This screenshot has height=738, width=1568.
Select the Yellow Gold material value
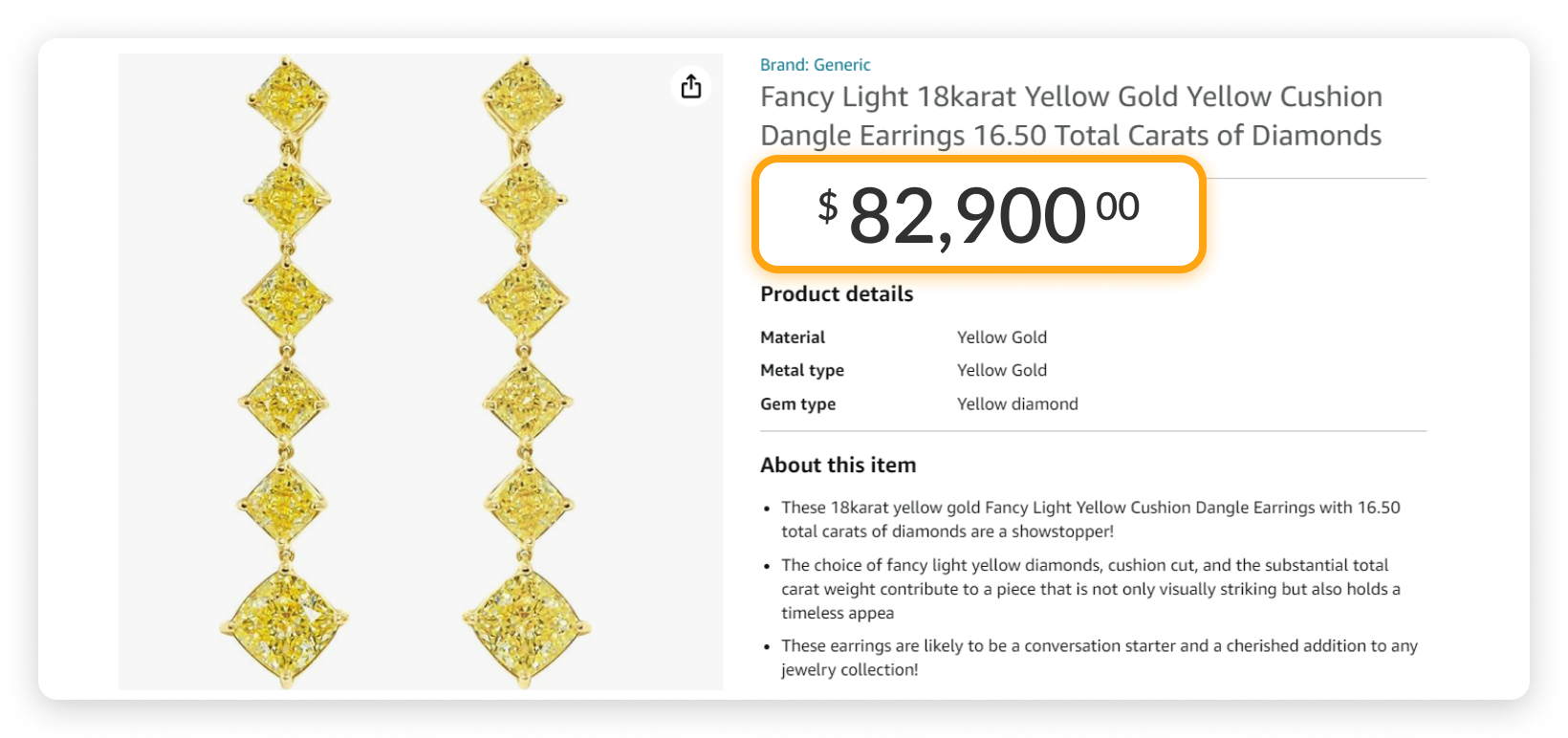[x=1001, y=336]
